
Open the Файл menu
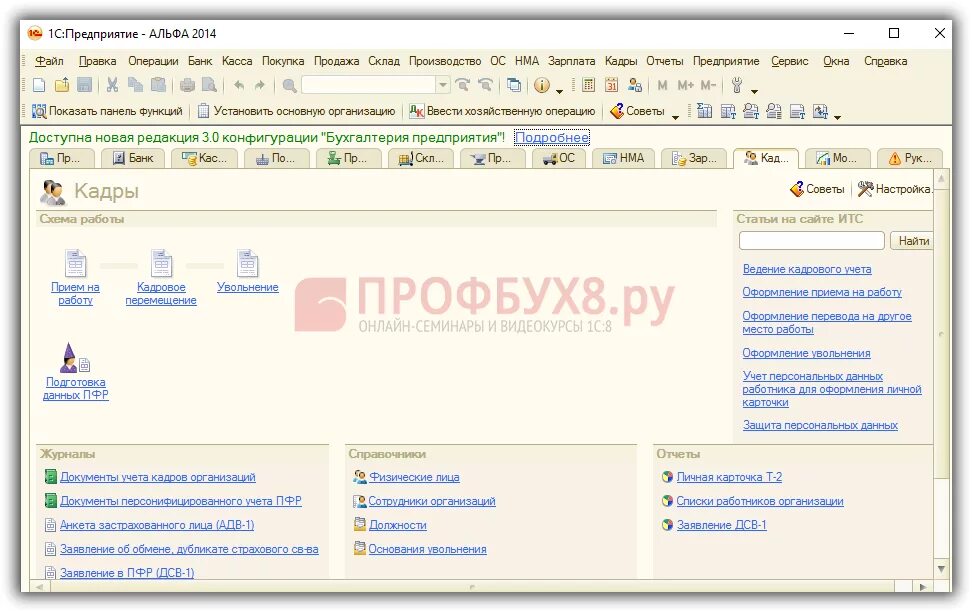pos(49,61)
